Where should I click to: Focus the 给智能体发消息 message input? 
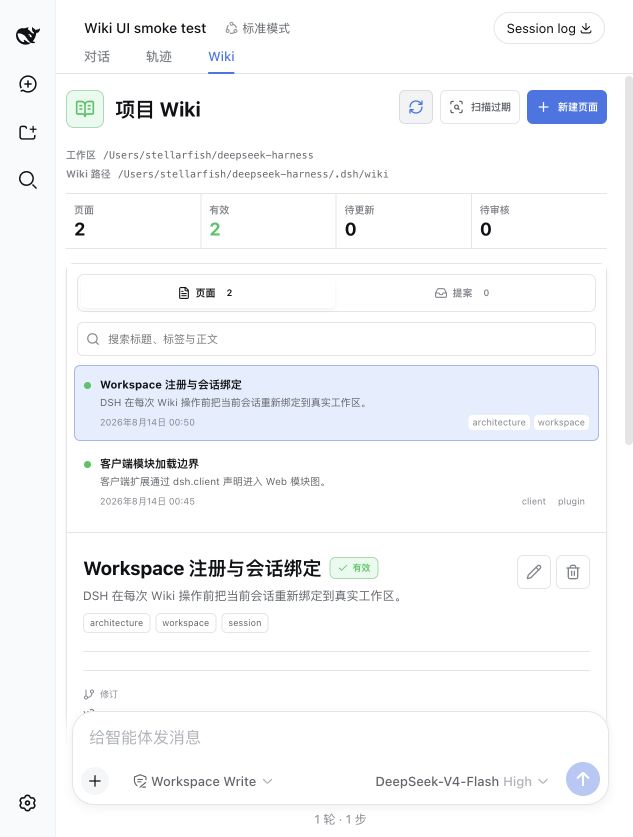point(341,737)
